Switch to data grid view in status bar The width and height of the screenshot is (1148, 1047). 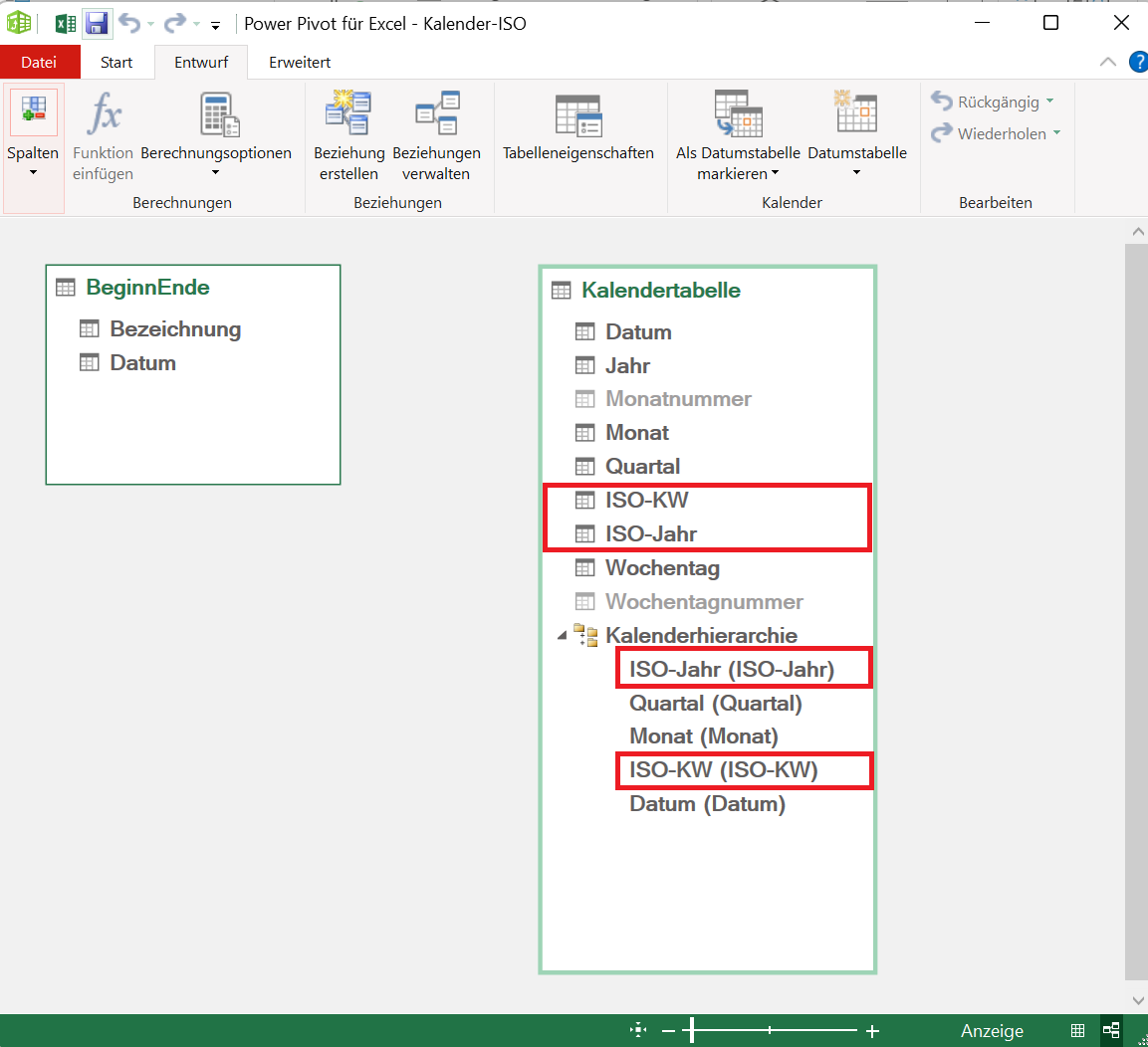pyautogui.click(x=1077, y=1031)
